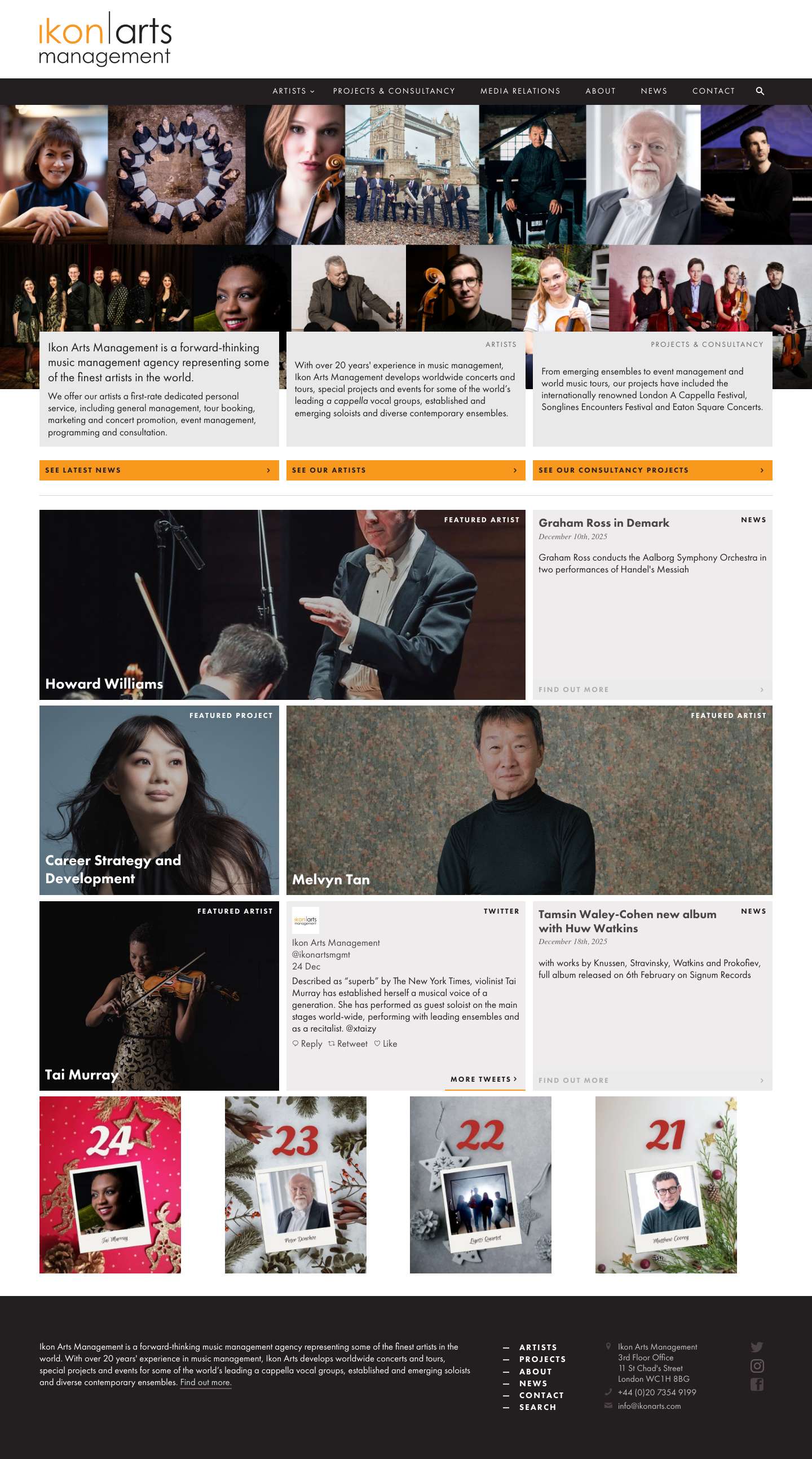Like the Ikon Arts Management tweet

[385, 1043]
